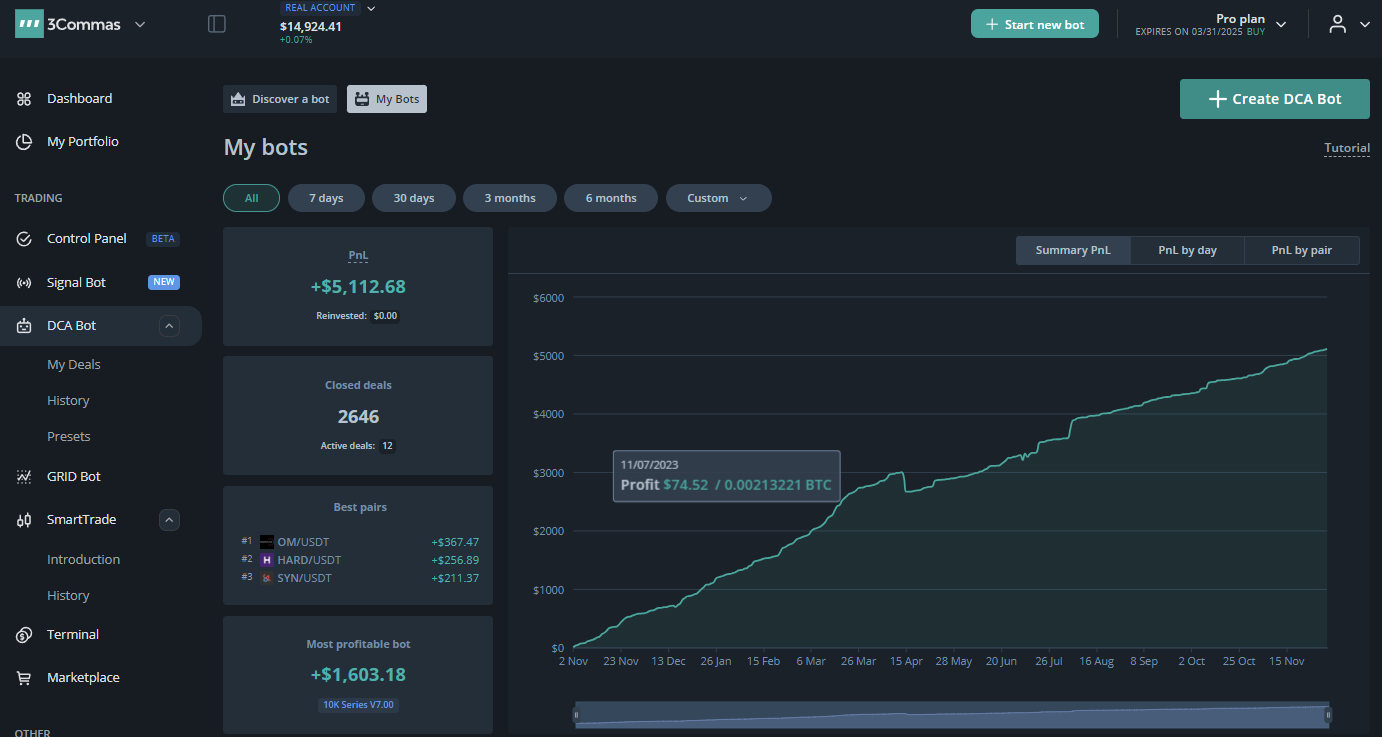Click the My Bots robot icon

[x=362, y=99]
